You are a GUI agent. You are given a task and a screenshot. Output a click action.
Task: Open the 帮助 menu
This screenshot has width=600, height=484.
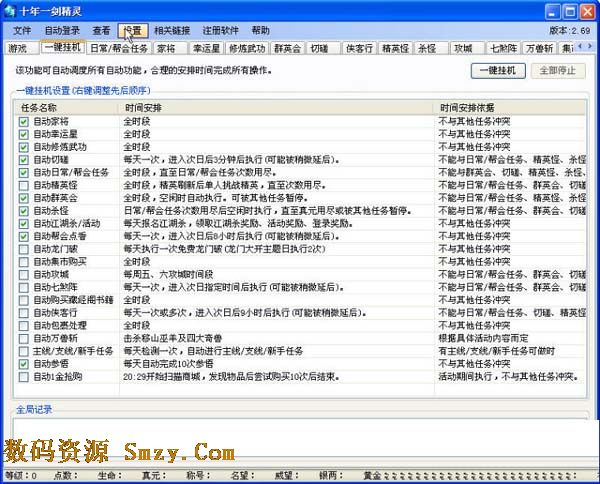point(261,31)
